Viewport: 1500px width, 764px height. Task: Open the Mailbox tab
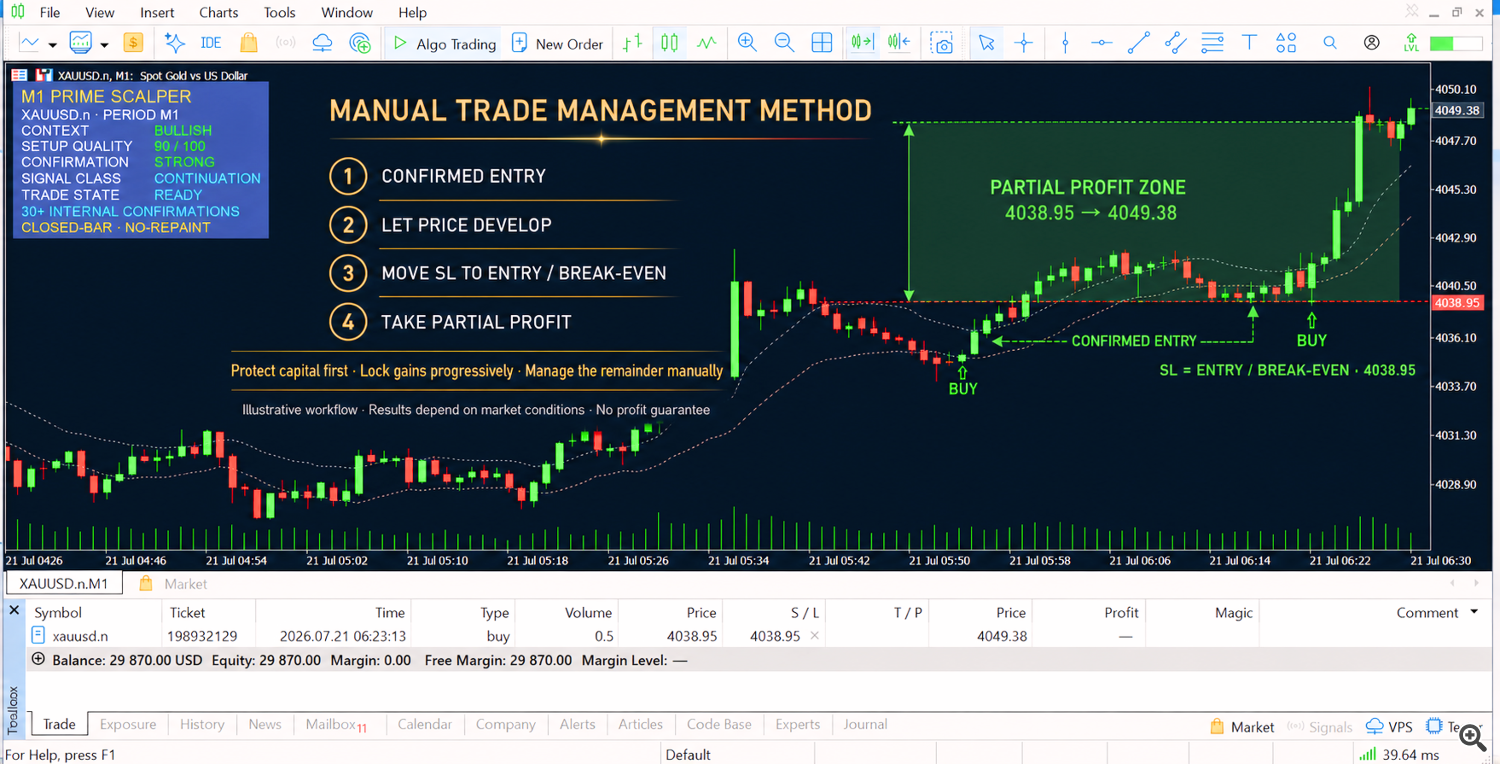pyautogui.click(x=336, y=724)
